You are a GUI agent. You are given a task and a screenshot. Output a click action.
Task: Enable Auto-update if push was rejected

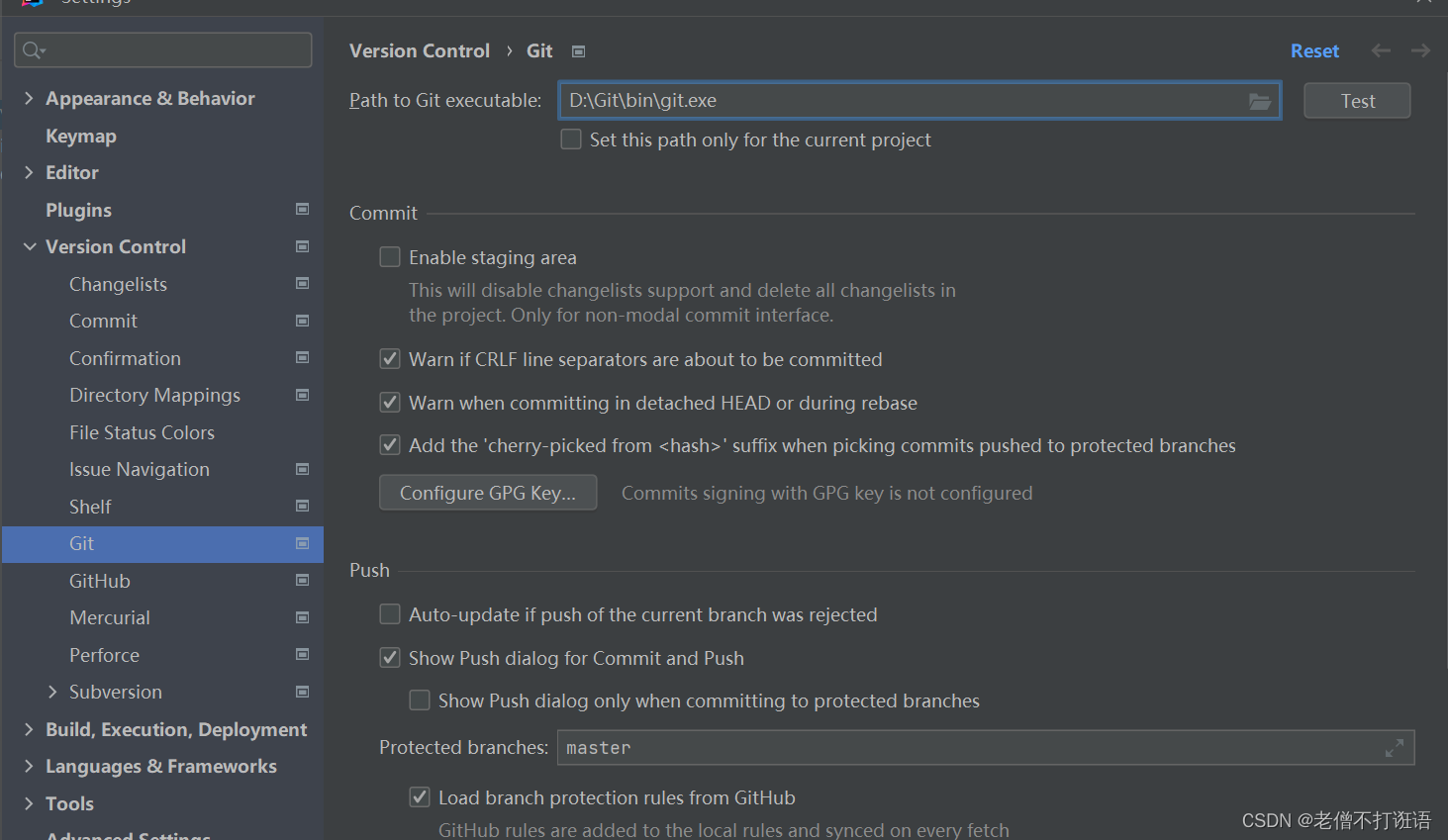pyautogui.click(x=390, y=614)
